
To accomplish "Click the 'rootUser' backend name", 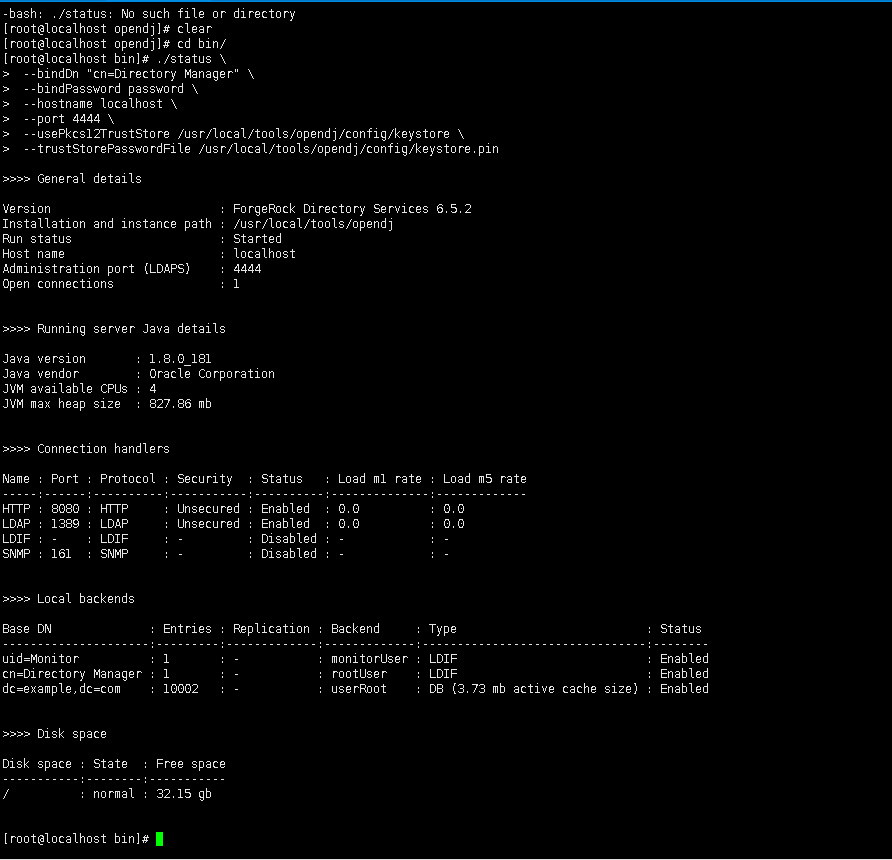I will 359,674.
